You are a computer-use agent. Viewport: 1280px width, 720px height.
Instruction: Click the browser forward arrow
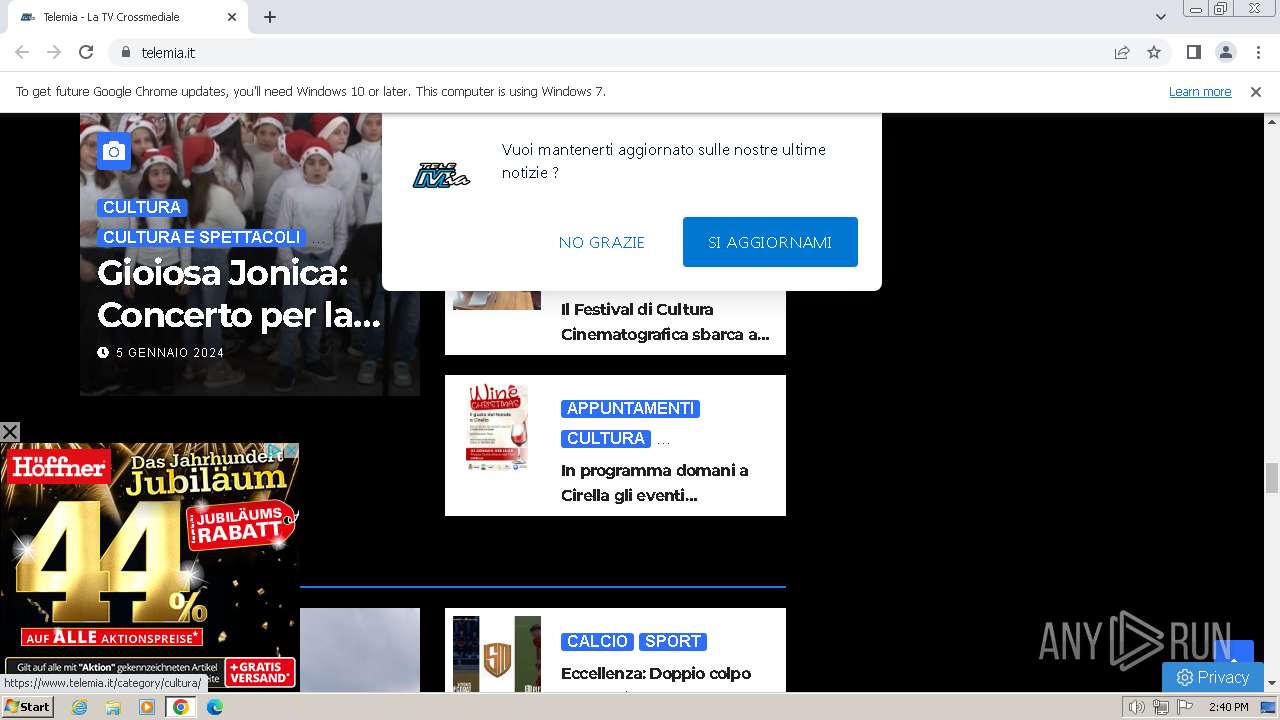click(54, 52)
